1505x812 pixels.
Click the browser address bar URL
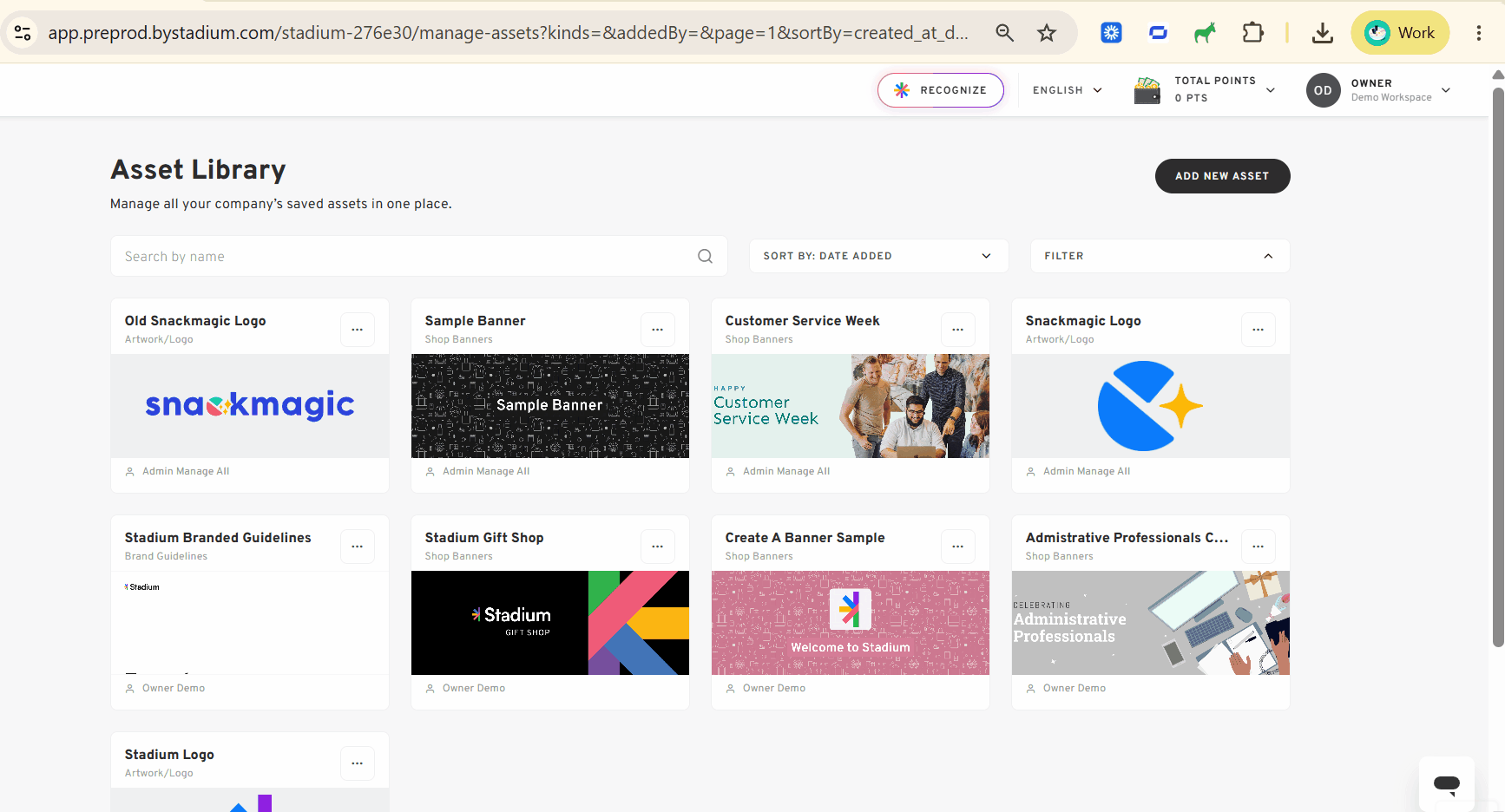[508, 33]
